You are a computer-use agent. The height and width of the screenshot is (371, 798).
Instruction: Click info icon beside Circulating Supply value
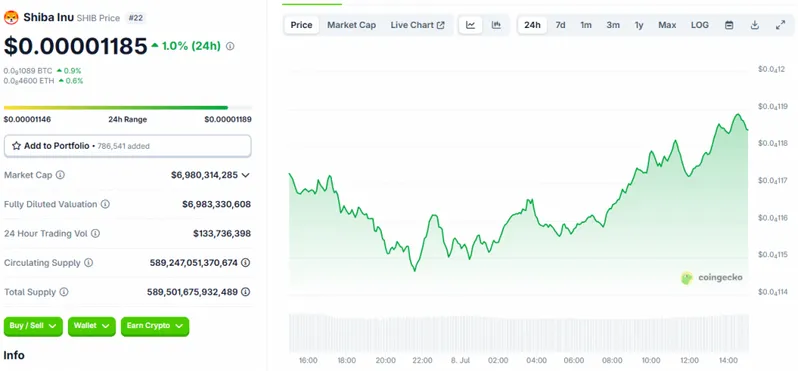[245, 263]
